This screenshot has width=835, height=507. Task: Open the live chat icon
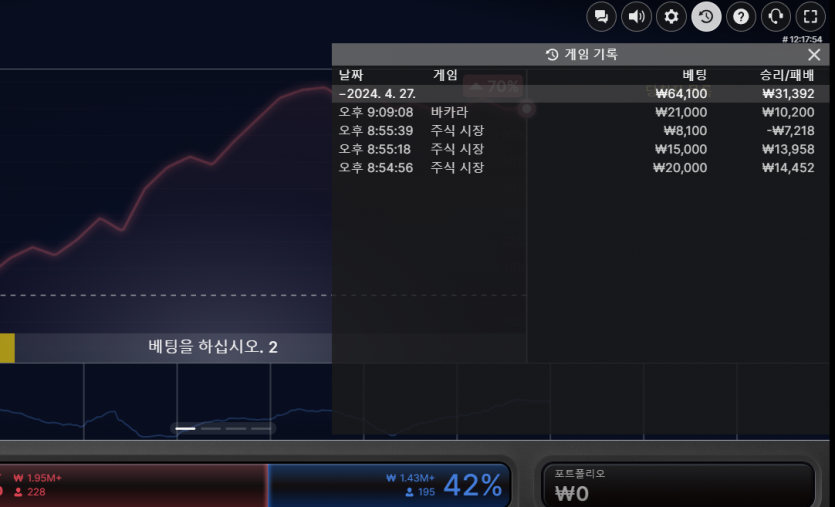pos(601,16)
